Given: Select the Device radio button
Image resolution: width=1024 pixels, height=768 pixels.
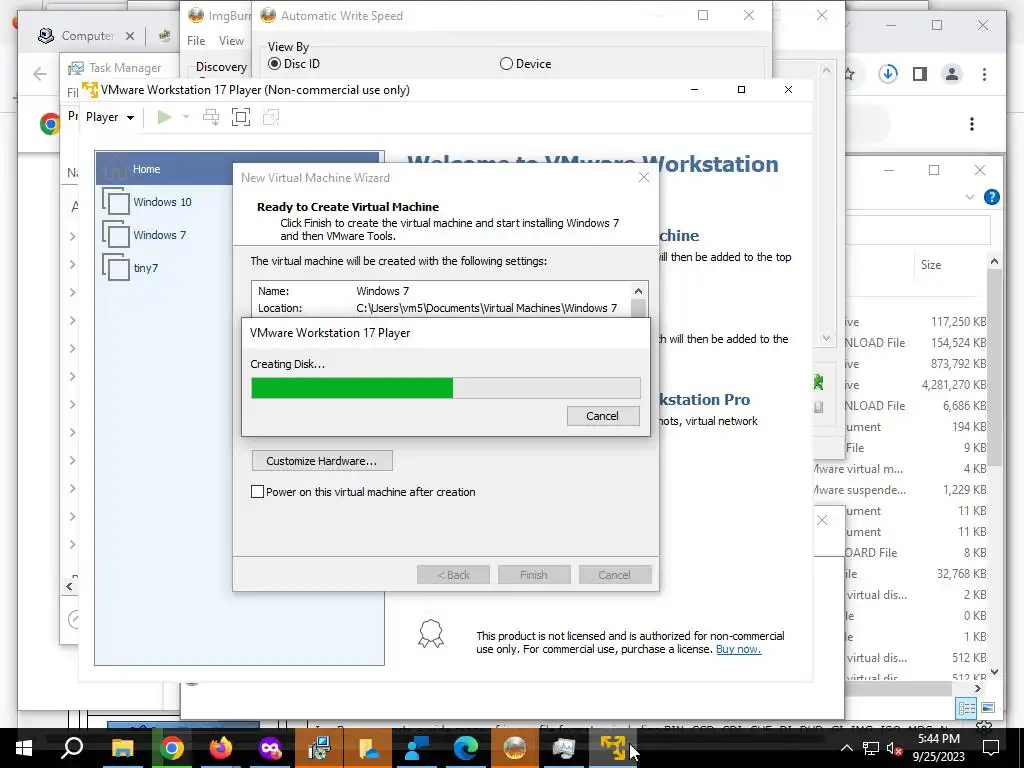Looking at the screenshot, I should 506,64.
